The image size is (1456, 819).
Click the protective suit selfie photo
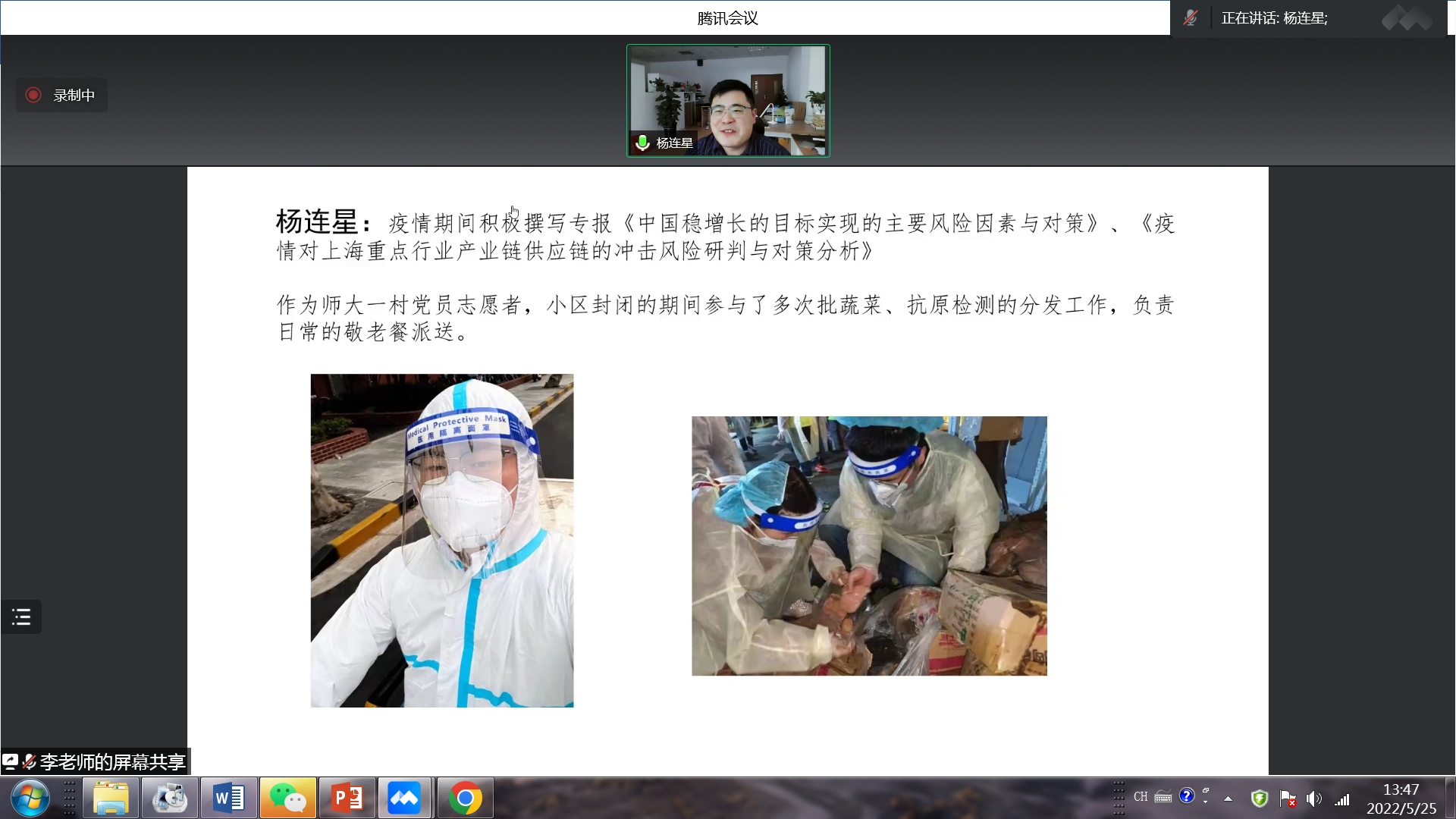click(442, 541)
